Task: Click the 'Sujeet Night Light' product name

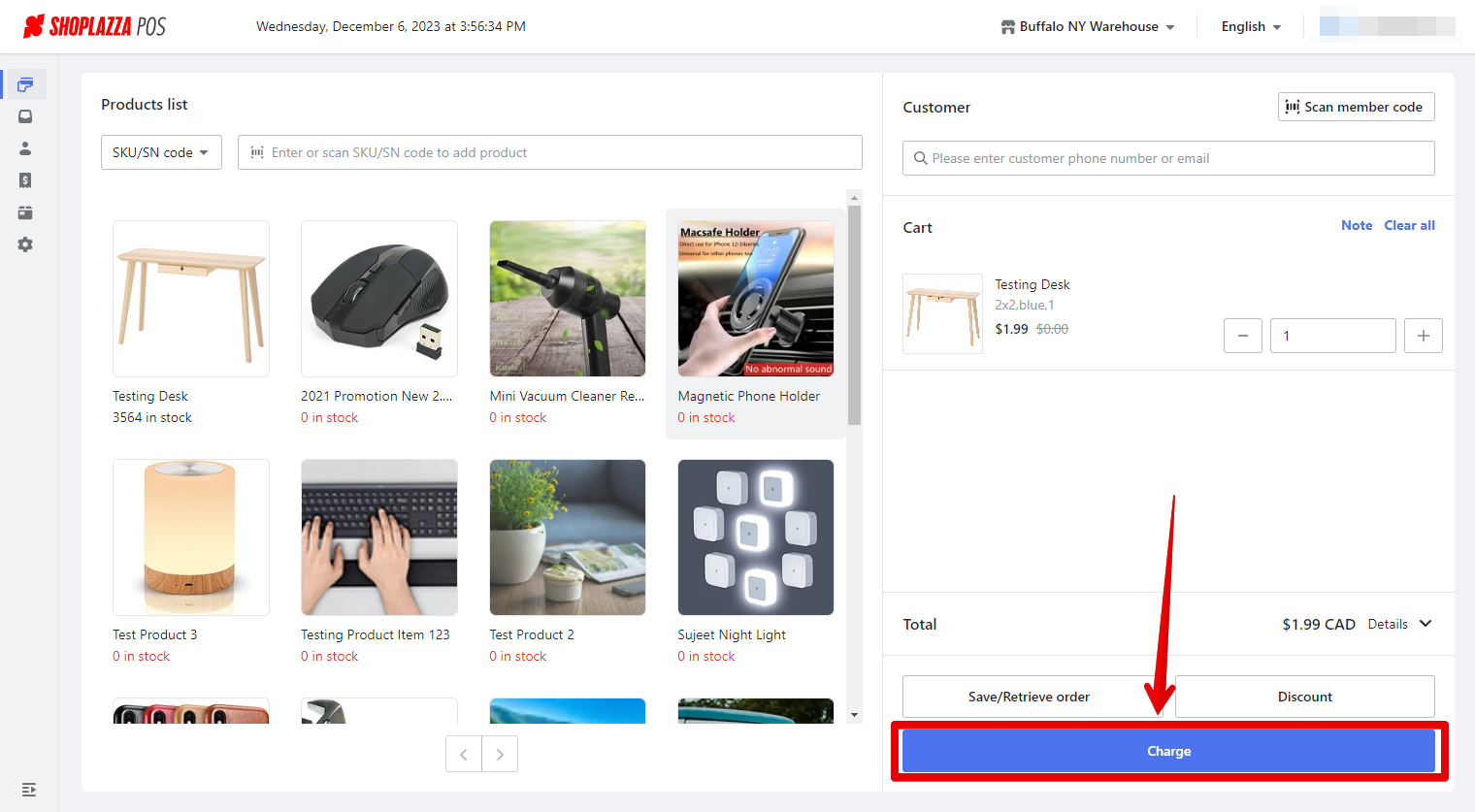Action: tap(732, 634)
